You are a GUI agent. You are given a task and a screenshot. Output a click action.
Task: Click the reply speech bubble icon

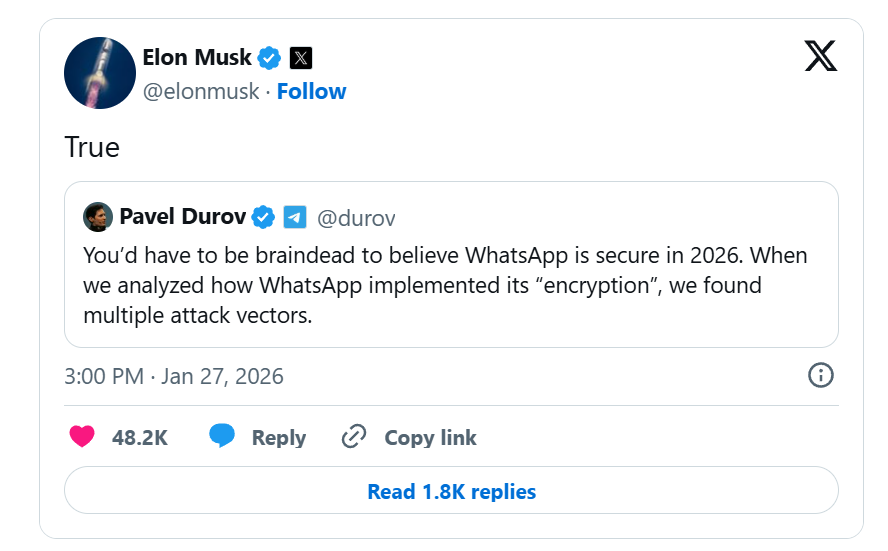click(x=222, y=437)
